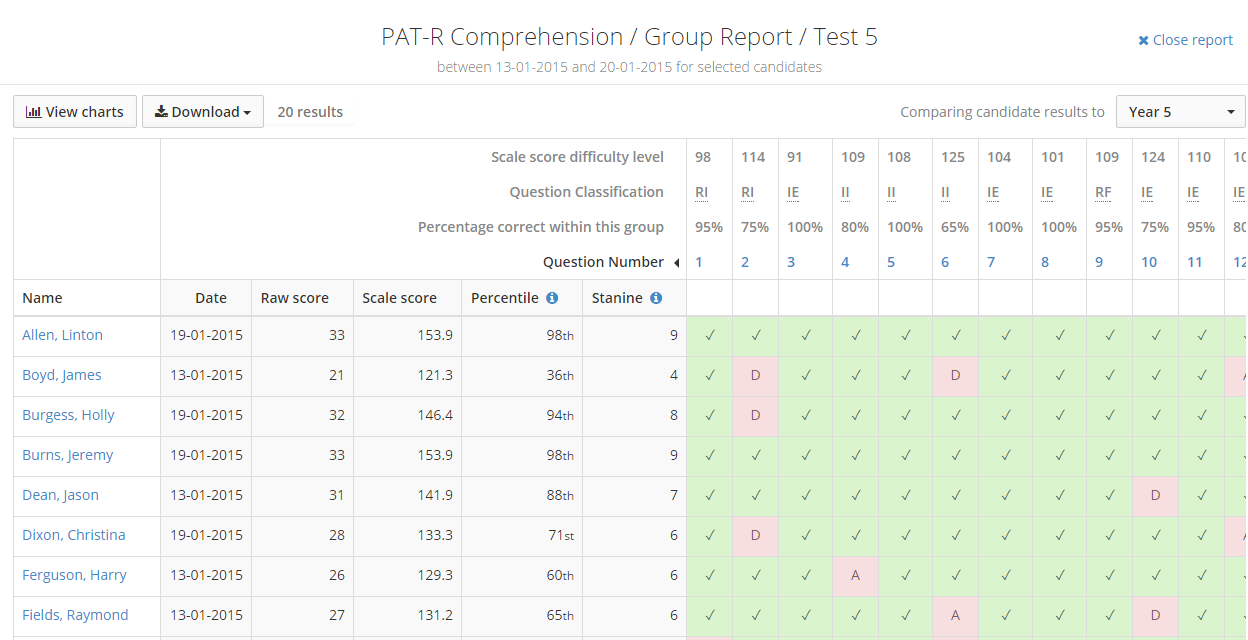Screen dimensions: 1248x640
Task: Click Allen, Linton's scale score 153.9
Action: click(x=435, y=335)
